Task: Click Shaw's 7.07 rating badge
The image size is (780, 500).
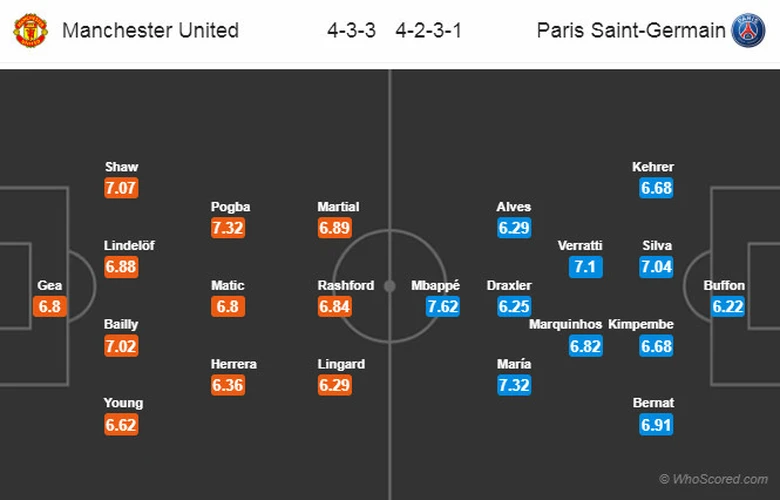Action: point(122,188)
